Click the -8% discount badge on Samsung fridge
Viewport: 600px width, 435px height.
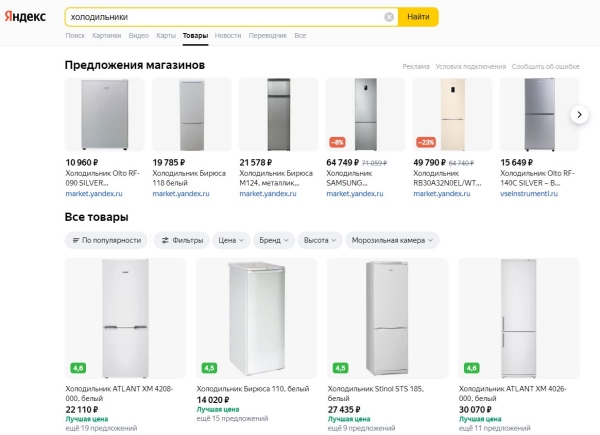click(337, 142)
